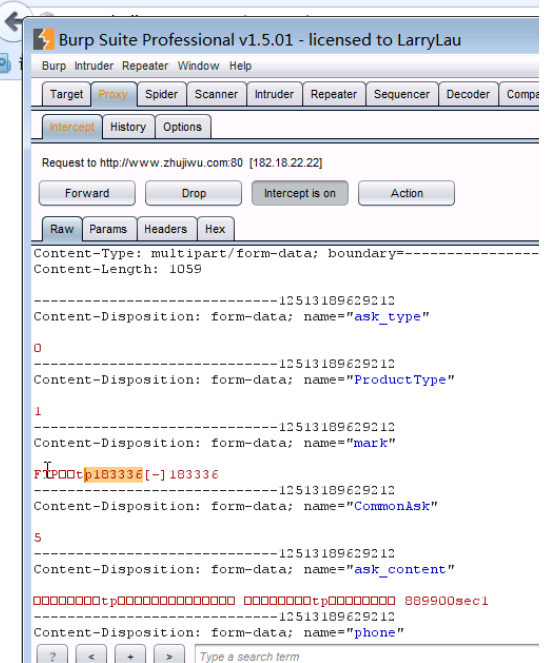Toggle the Intercept is on button

(300, 193)
